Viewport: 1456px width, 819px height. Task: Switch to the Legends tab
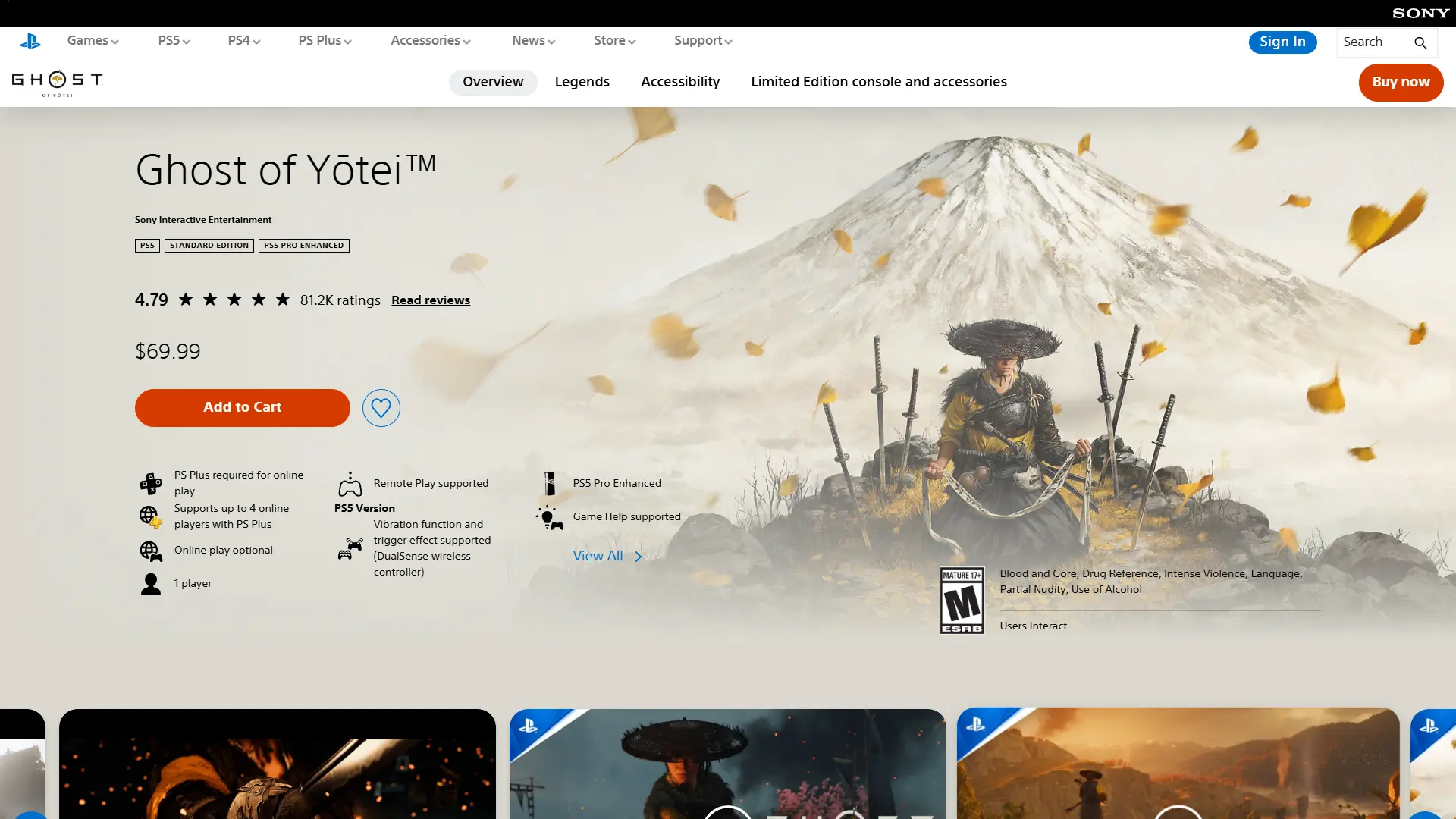click(582, 82)
